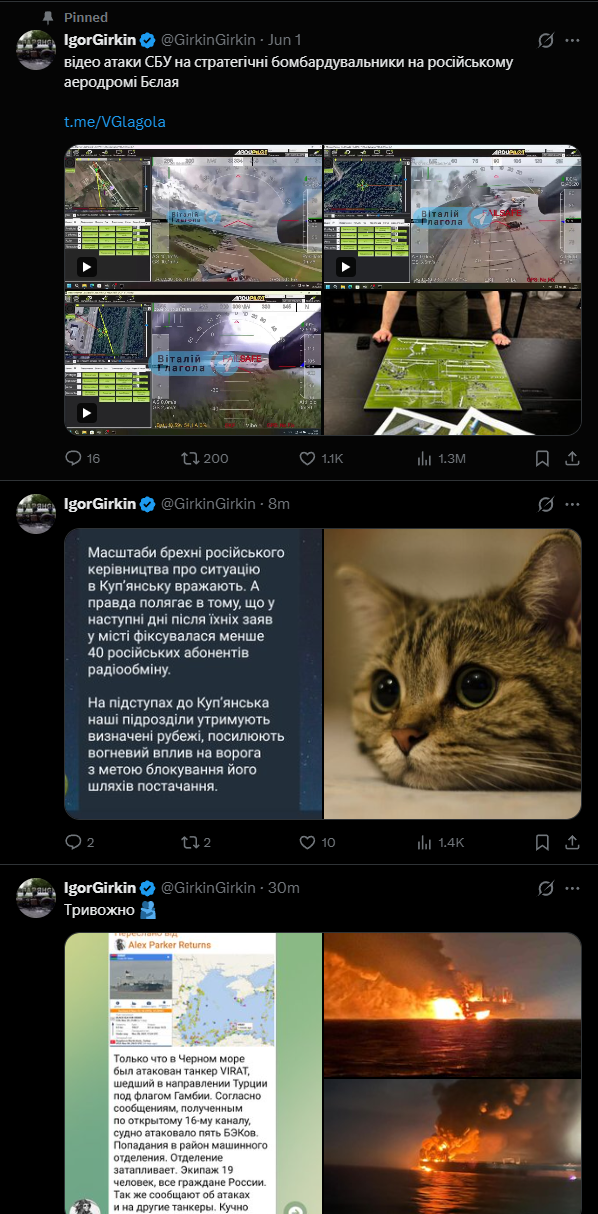
Task: View analytics showing 1.3M views
Action: pos(440,458)
